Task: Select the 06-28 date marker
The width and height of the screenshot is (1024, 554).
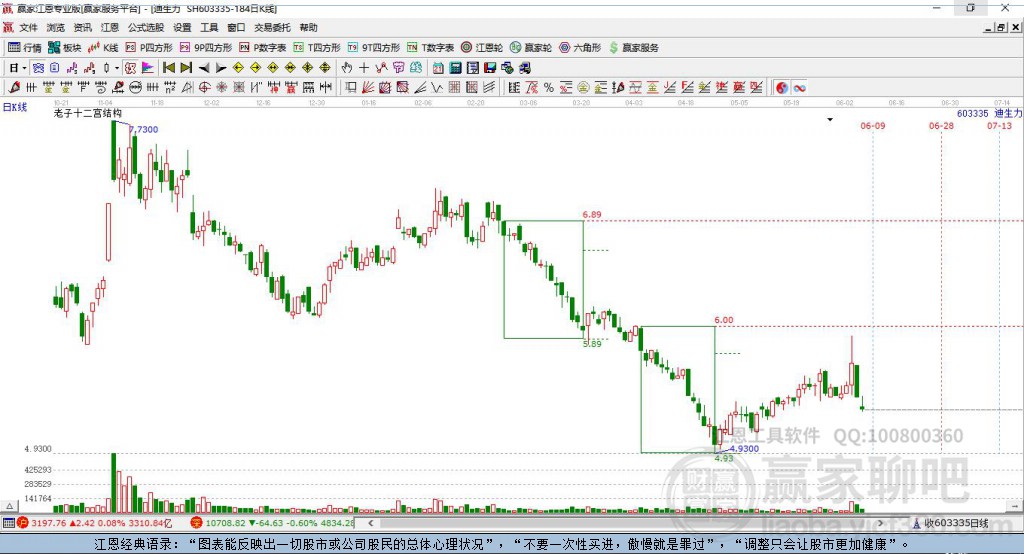Action: [941, 125]
